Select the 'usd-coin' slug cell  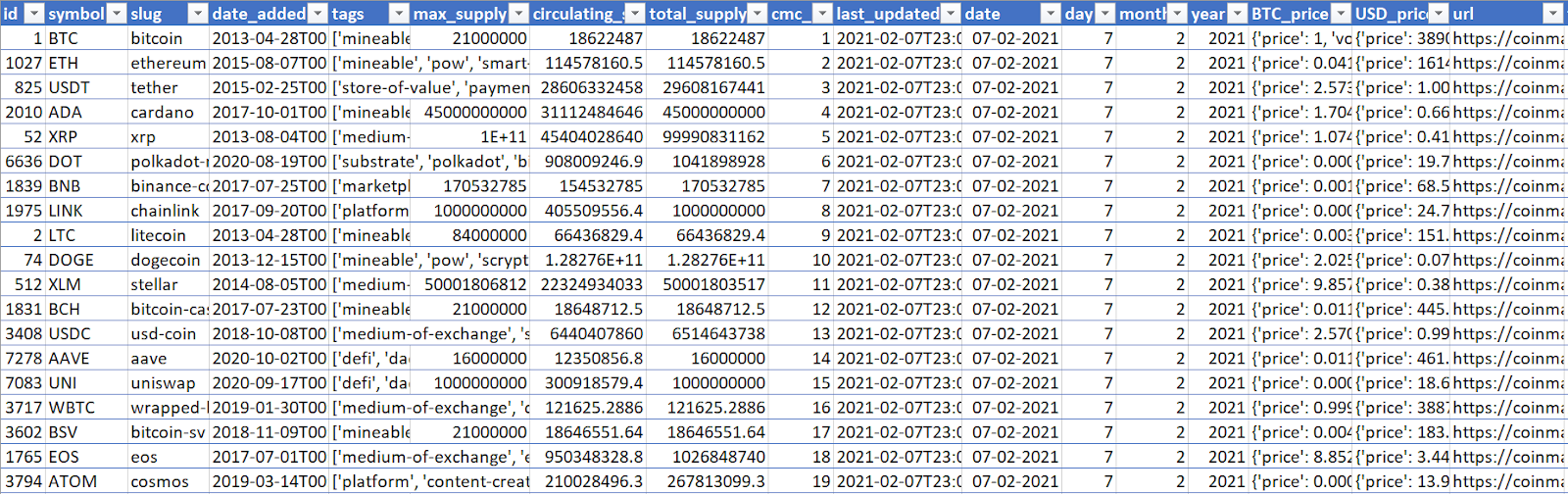click(x=168, y=333)
